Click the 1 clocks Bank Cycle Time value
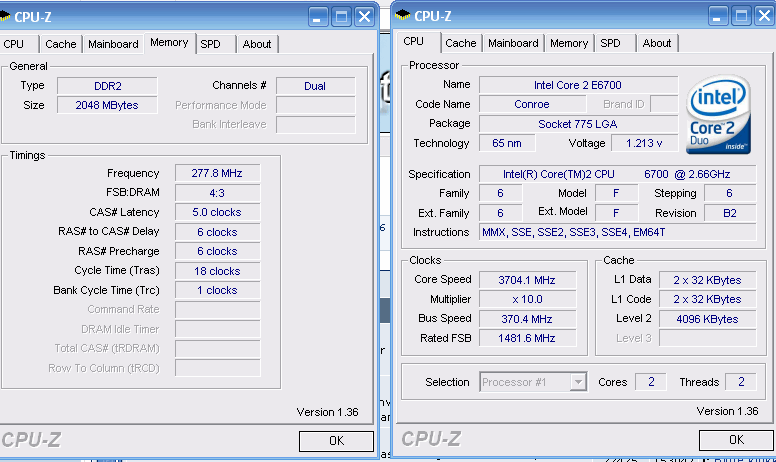The width and height of the screenshot is (776, 462). click(x=217, y=290)
